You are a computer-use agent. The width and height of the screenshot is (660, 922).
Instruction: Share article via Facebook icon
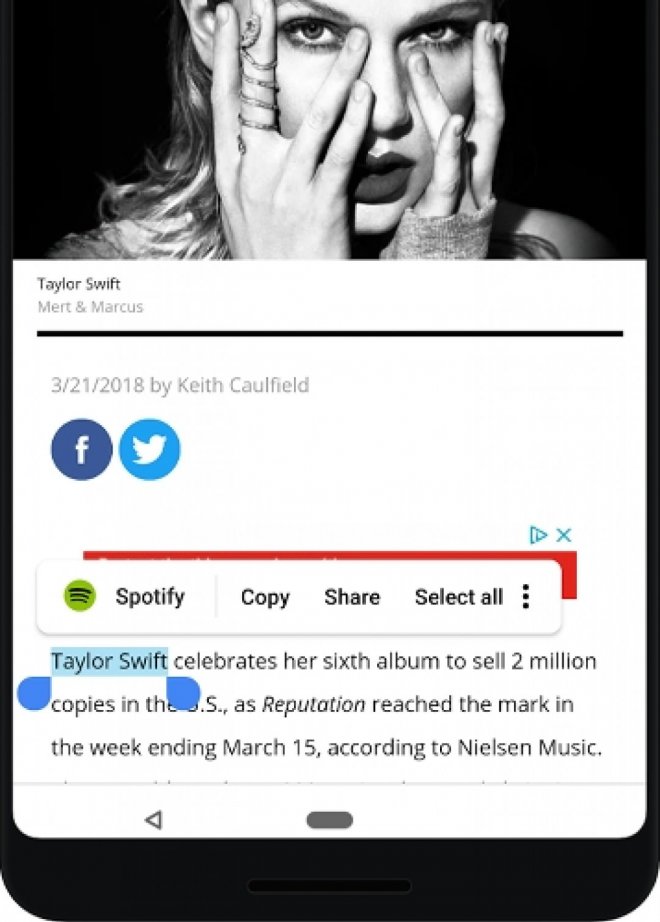pyautogui.click(x=81, y=450)
